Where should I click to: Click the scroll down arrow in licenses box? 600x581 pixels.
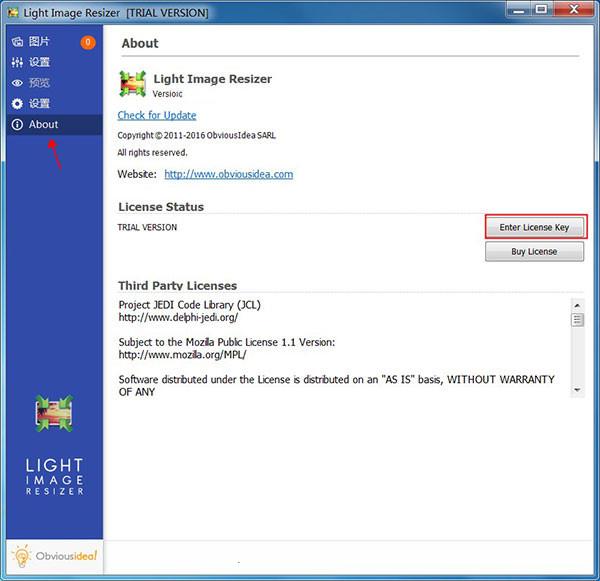(577, 390)
